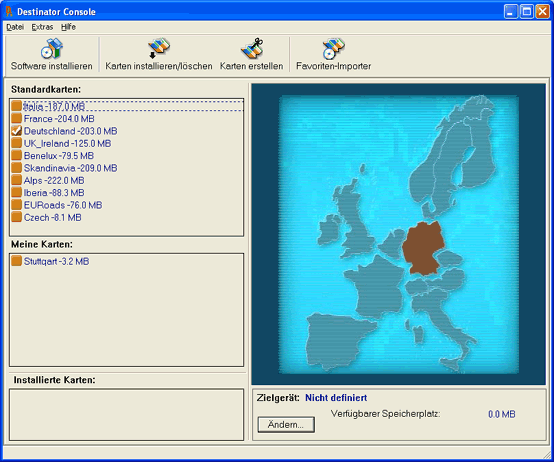Launch the Favoriten-Importer icon
The height and width of the screenshot is (462, 554).
334,48
